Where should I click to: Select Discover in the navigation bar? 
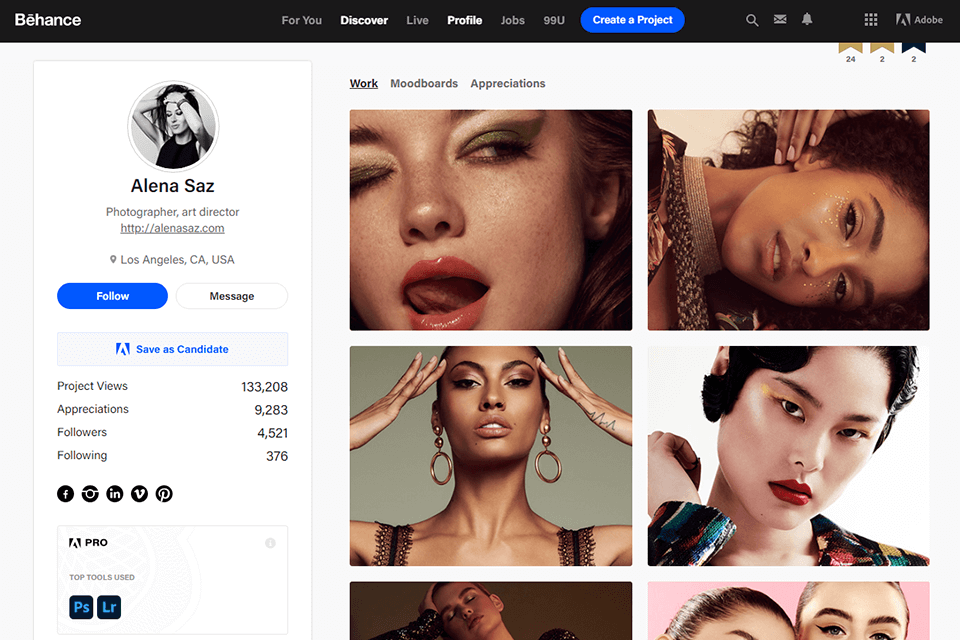pos(364,20)
